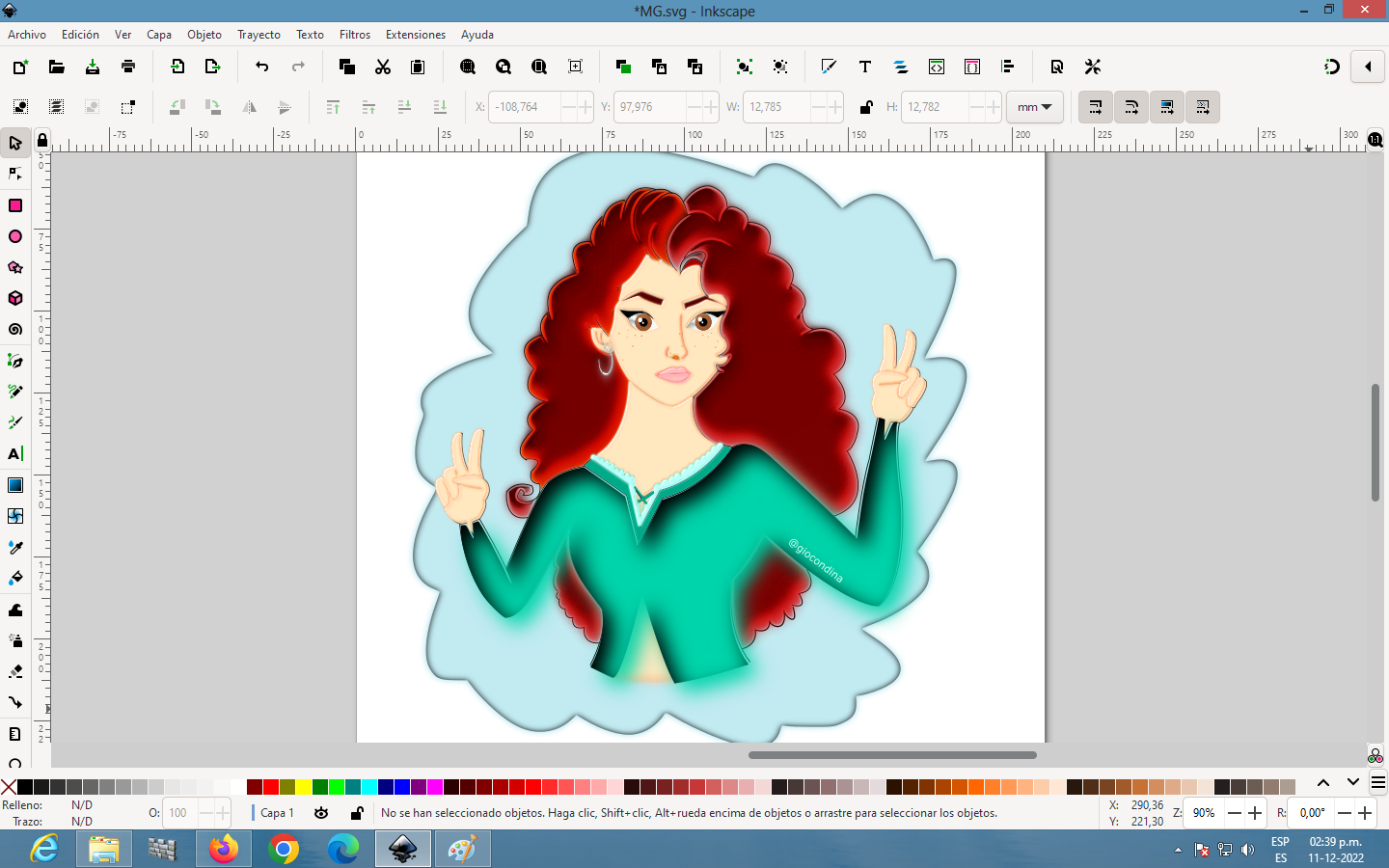Pick the yellow palette swatch

[x=304, y=787]
